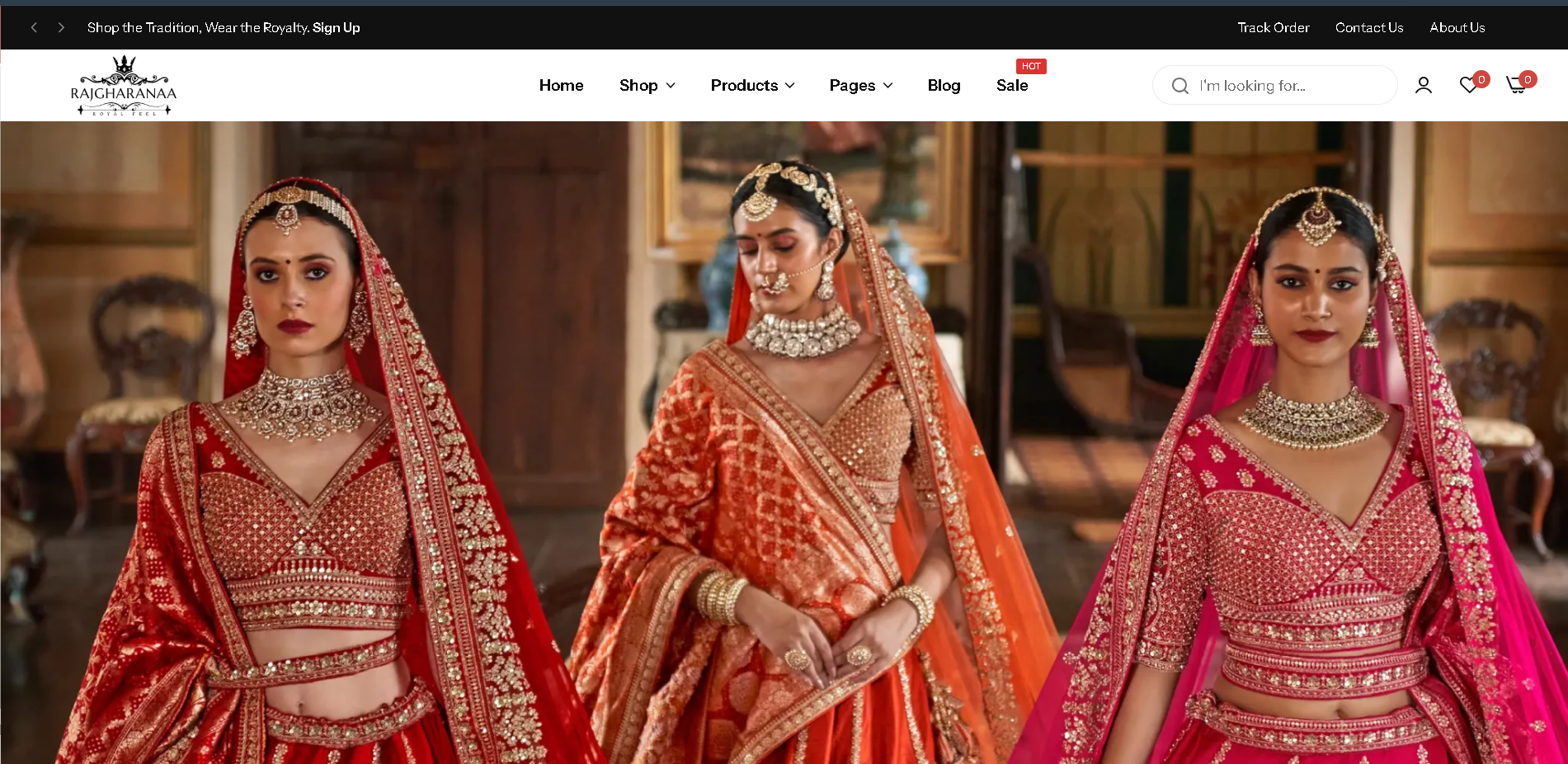Open the About Us link
Screen dimensions: 1568x764
click(1457, 27)
